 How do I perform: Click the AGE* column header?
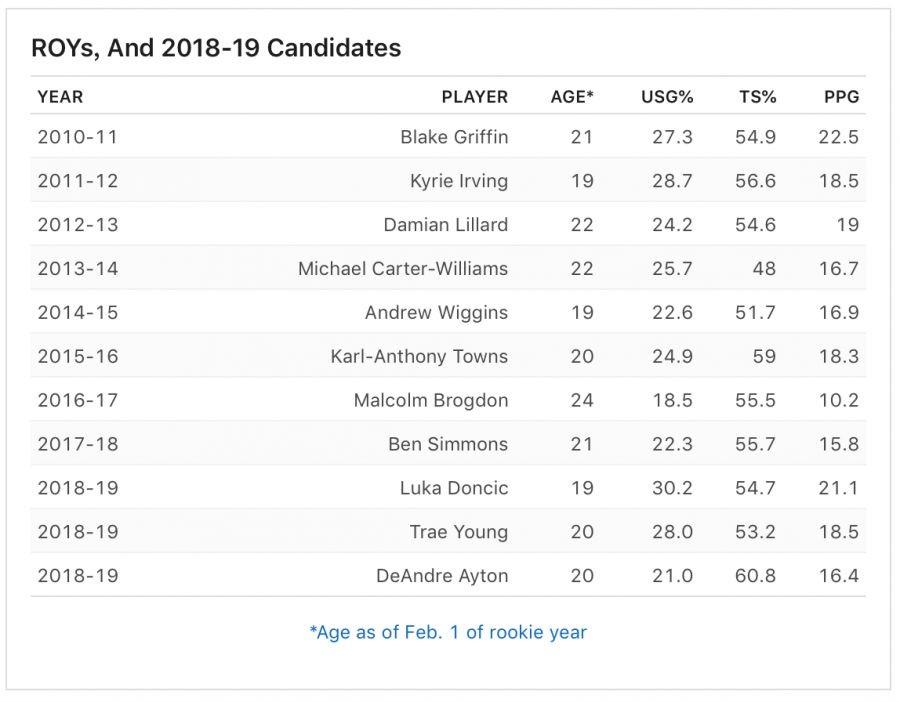(572, 97)
